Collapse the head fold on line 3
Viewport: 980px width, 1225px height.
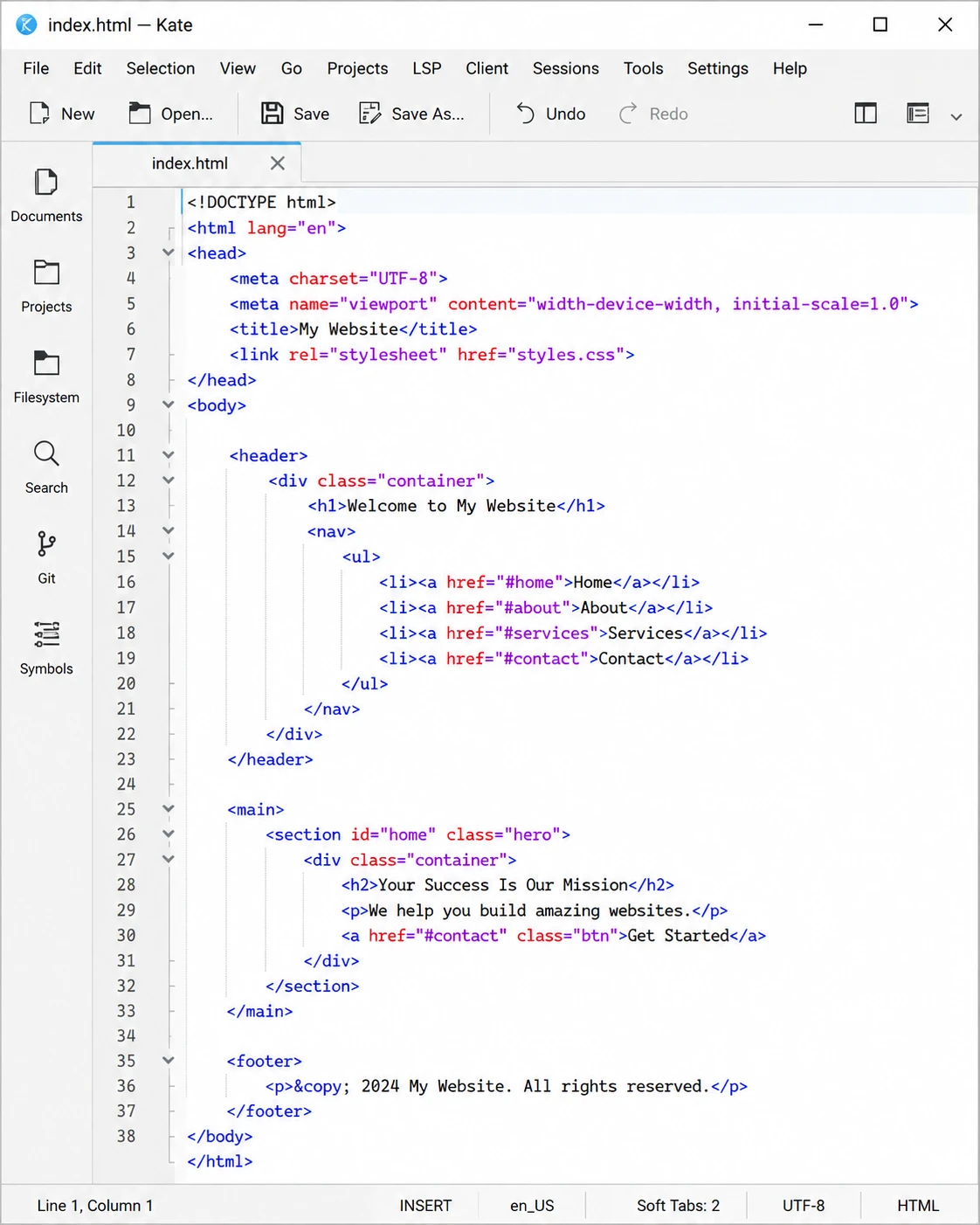(x=169, y=253)
